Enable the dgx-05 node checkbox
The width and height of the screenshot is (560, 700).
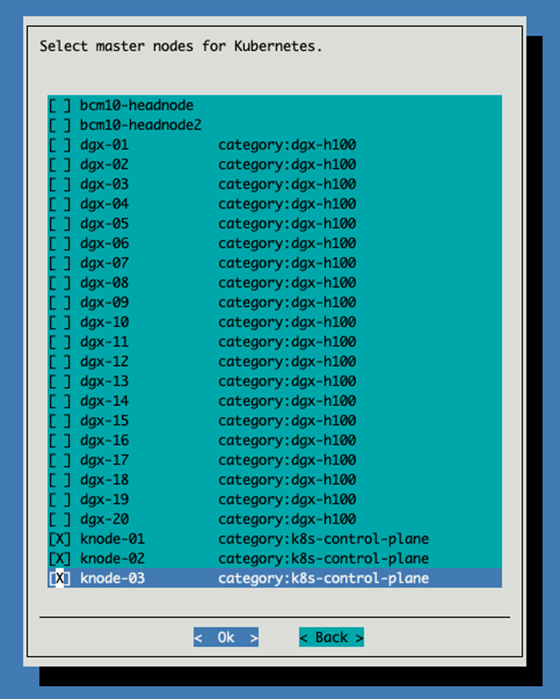point(60,224)
